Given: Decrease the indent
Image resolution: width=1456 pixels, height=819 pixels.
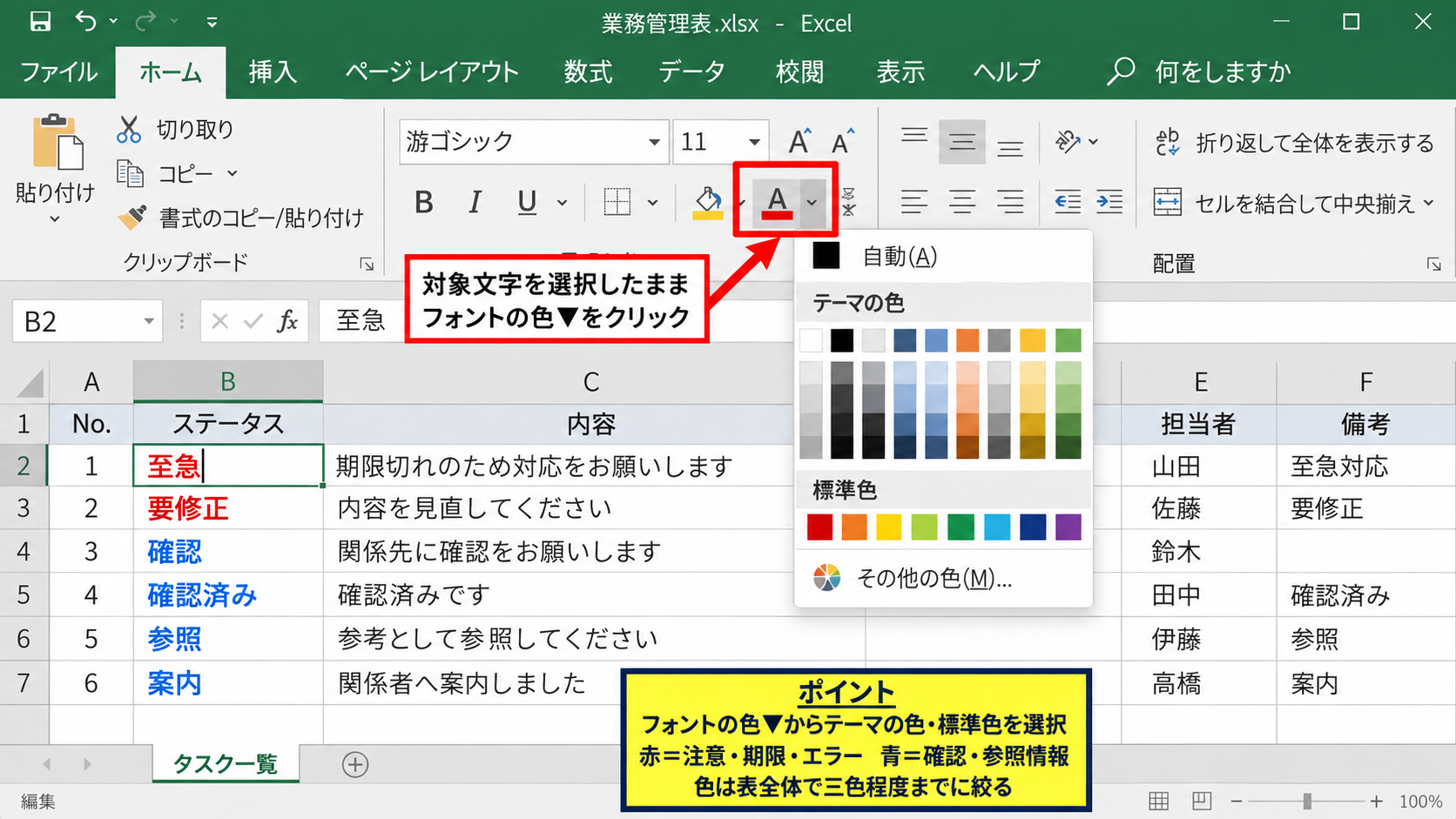Looking at the screenshot, I should click(1068, 203).
